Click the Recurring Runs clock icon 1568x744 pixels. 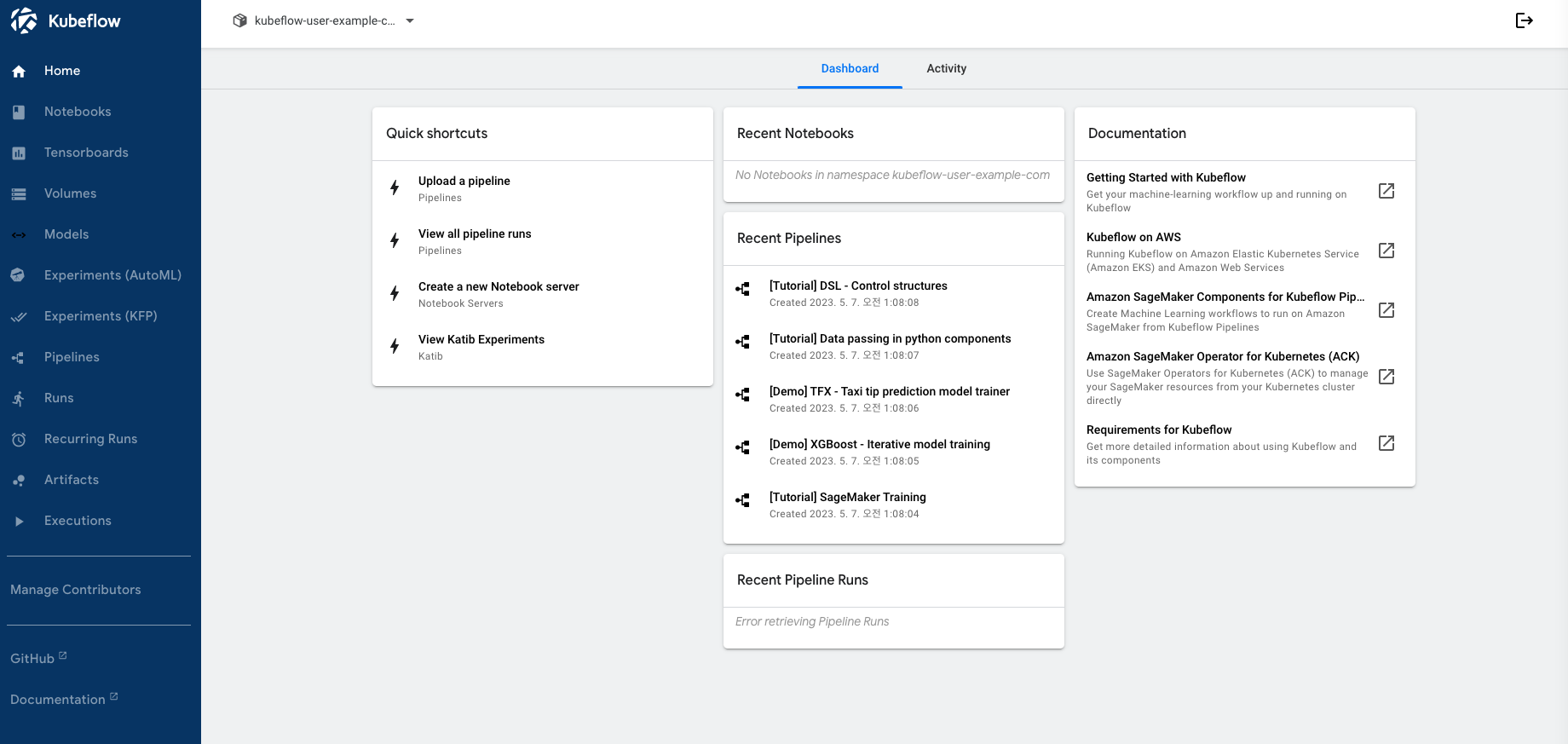click(19, 440)
